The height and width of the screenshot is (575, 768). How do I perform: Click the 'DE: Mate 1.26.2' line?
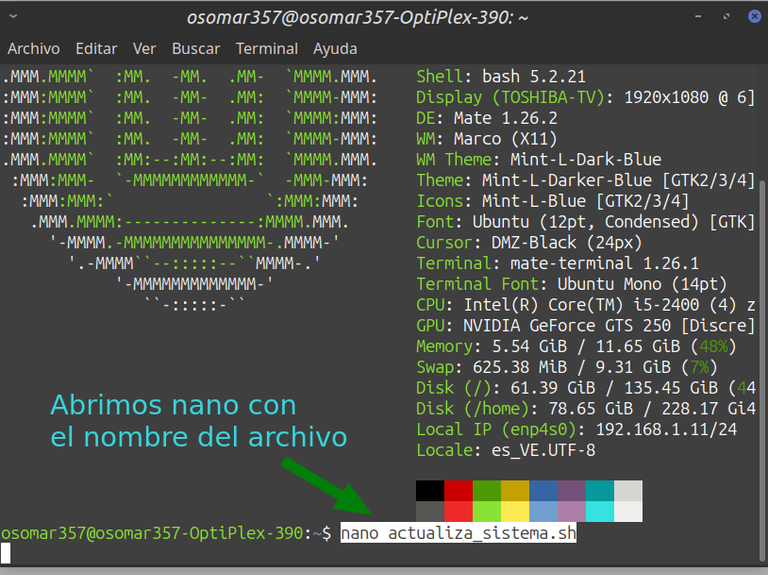(486, 119)
